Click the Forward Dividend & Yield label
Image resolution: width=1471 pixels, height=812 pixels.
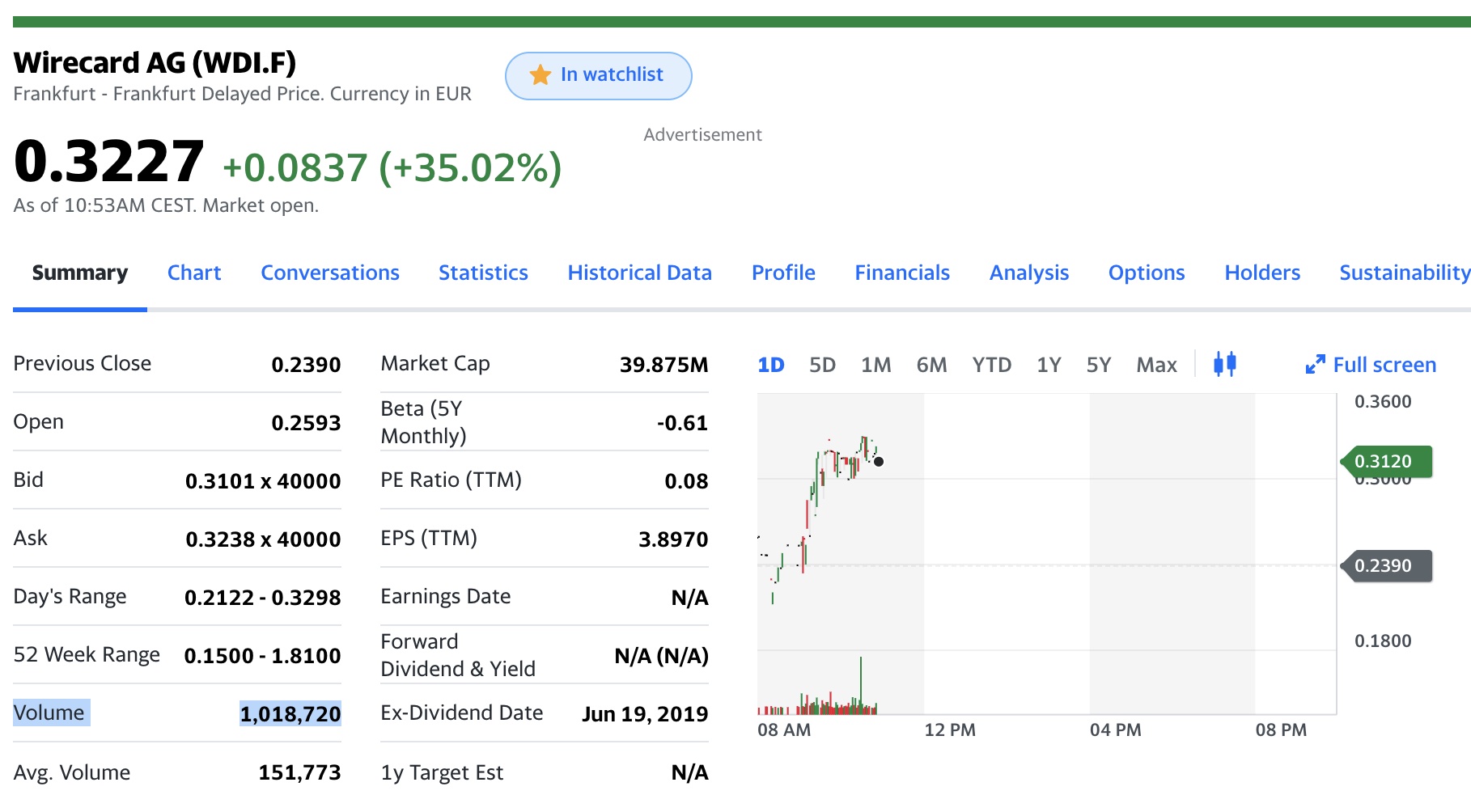(x=458, y=655)
